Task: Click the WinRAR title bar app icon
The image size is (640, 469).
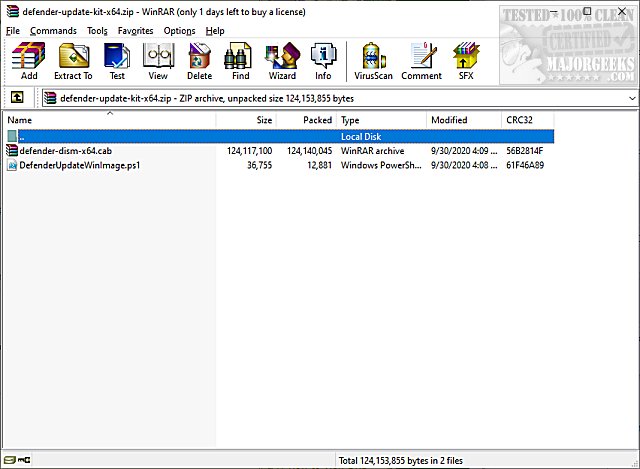Action: click(13, 11)
